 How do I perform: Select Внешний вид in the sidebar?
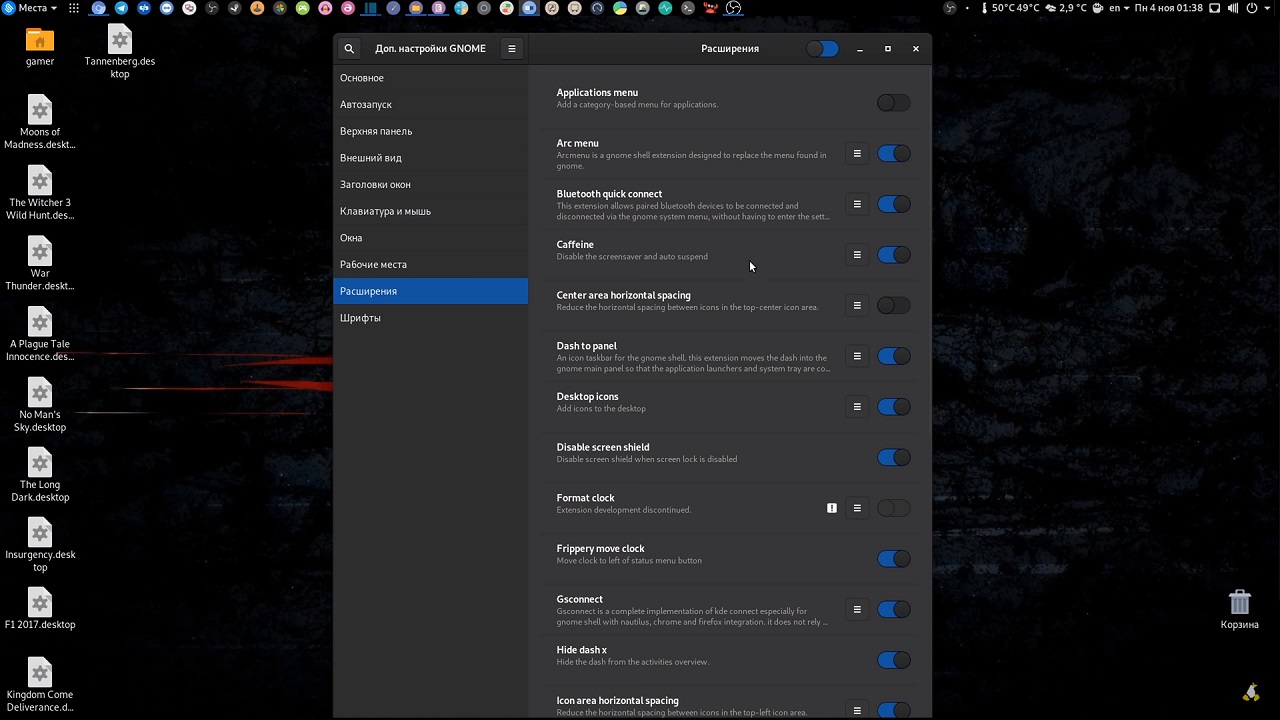coord(371,158)
